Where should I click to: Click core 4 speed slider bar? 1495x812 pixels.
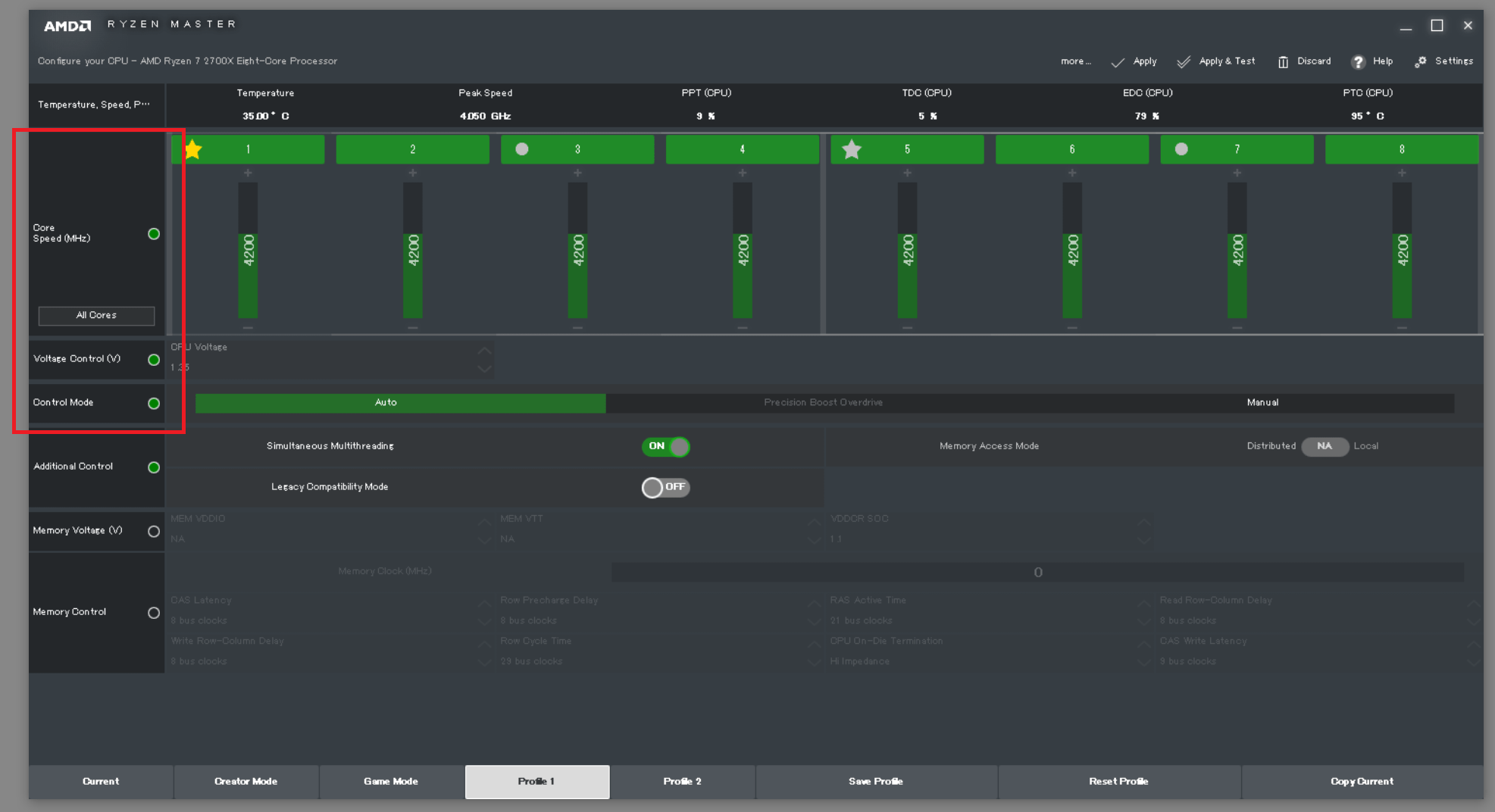743,250
